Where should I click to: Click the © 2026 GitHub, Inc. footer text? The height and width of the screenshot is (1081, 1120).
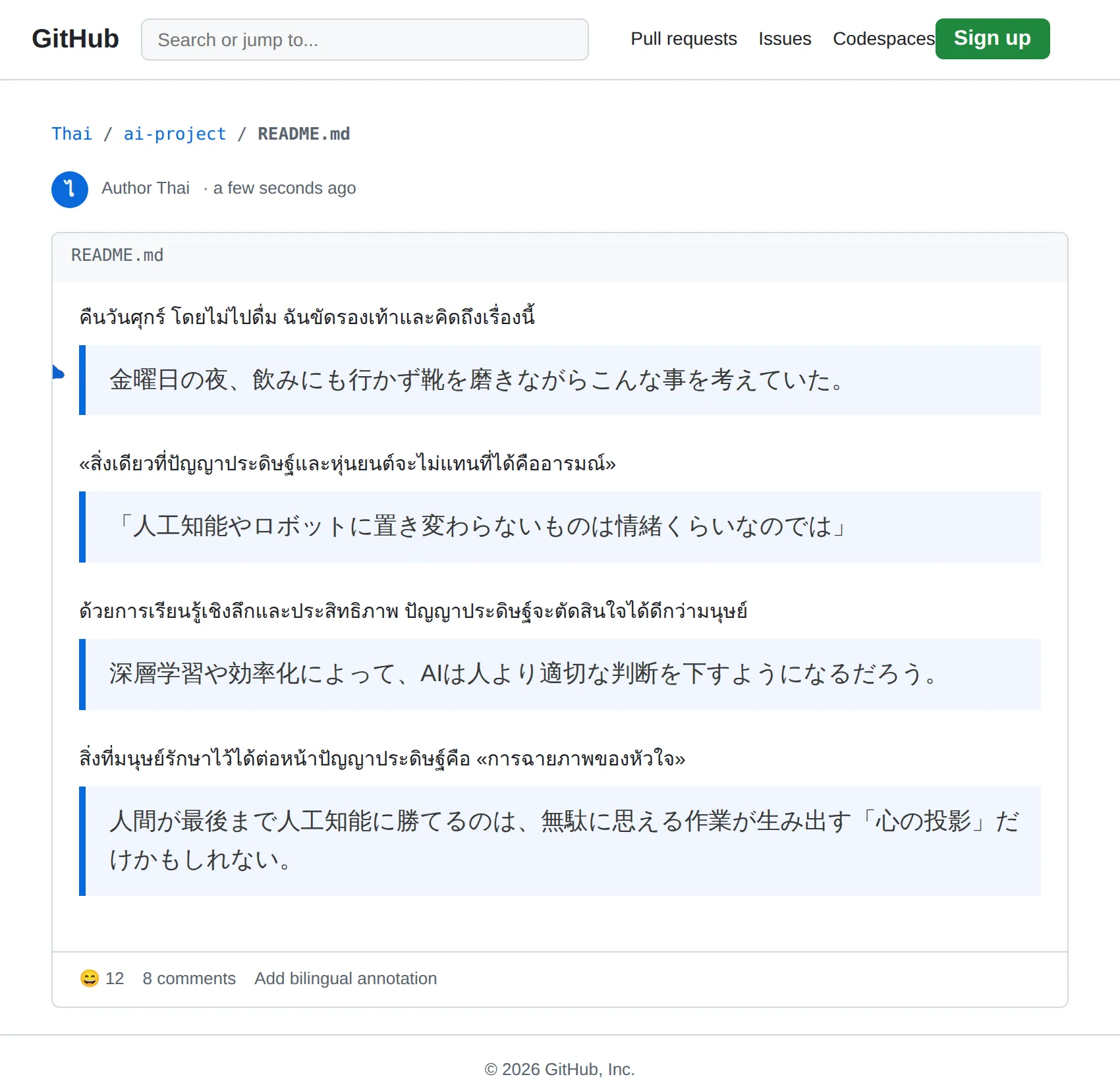(560, 1069)
